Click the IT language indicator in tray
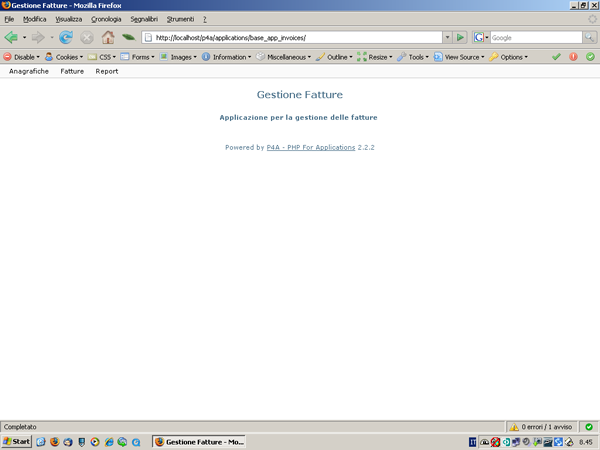Viewport: 600px width, 450px height. click(473, 442)
